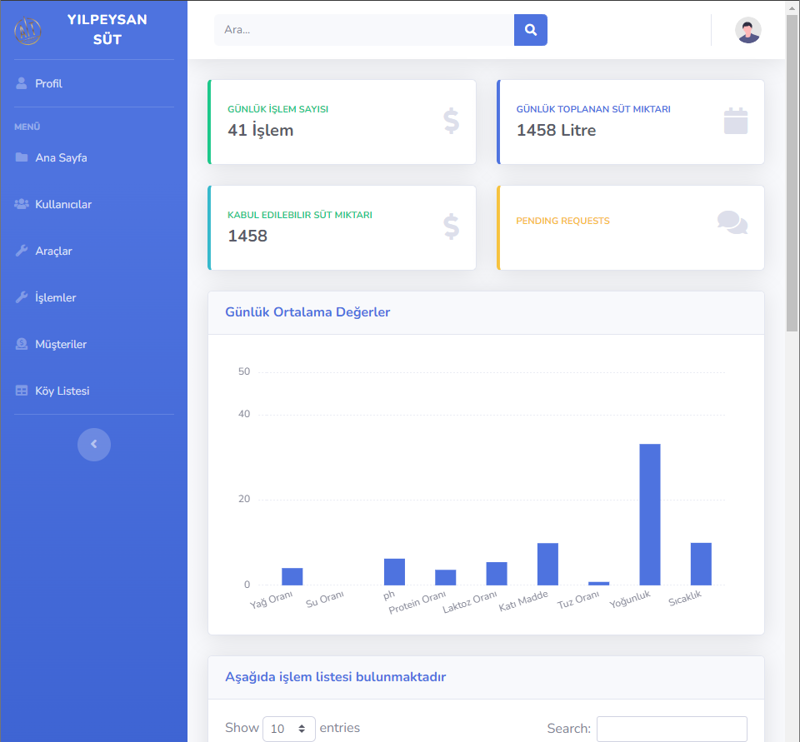
Task: Navigate to Köy Listesi
Action: pyautogui.click(x=62, y=391)
